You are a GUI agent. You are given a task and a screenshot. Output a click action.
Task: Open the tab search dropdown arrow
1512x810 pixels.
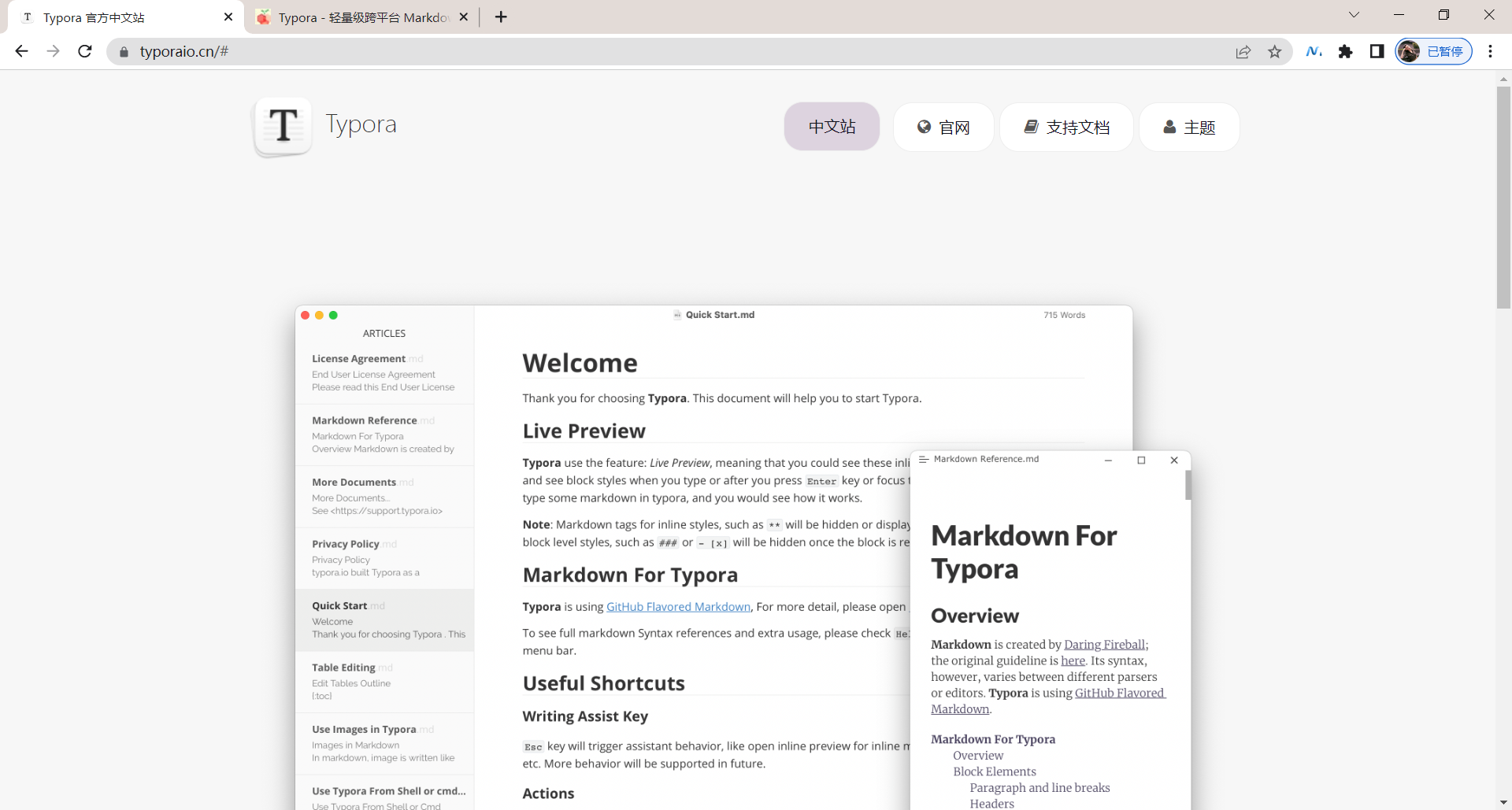tap(1354, 15)
